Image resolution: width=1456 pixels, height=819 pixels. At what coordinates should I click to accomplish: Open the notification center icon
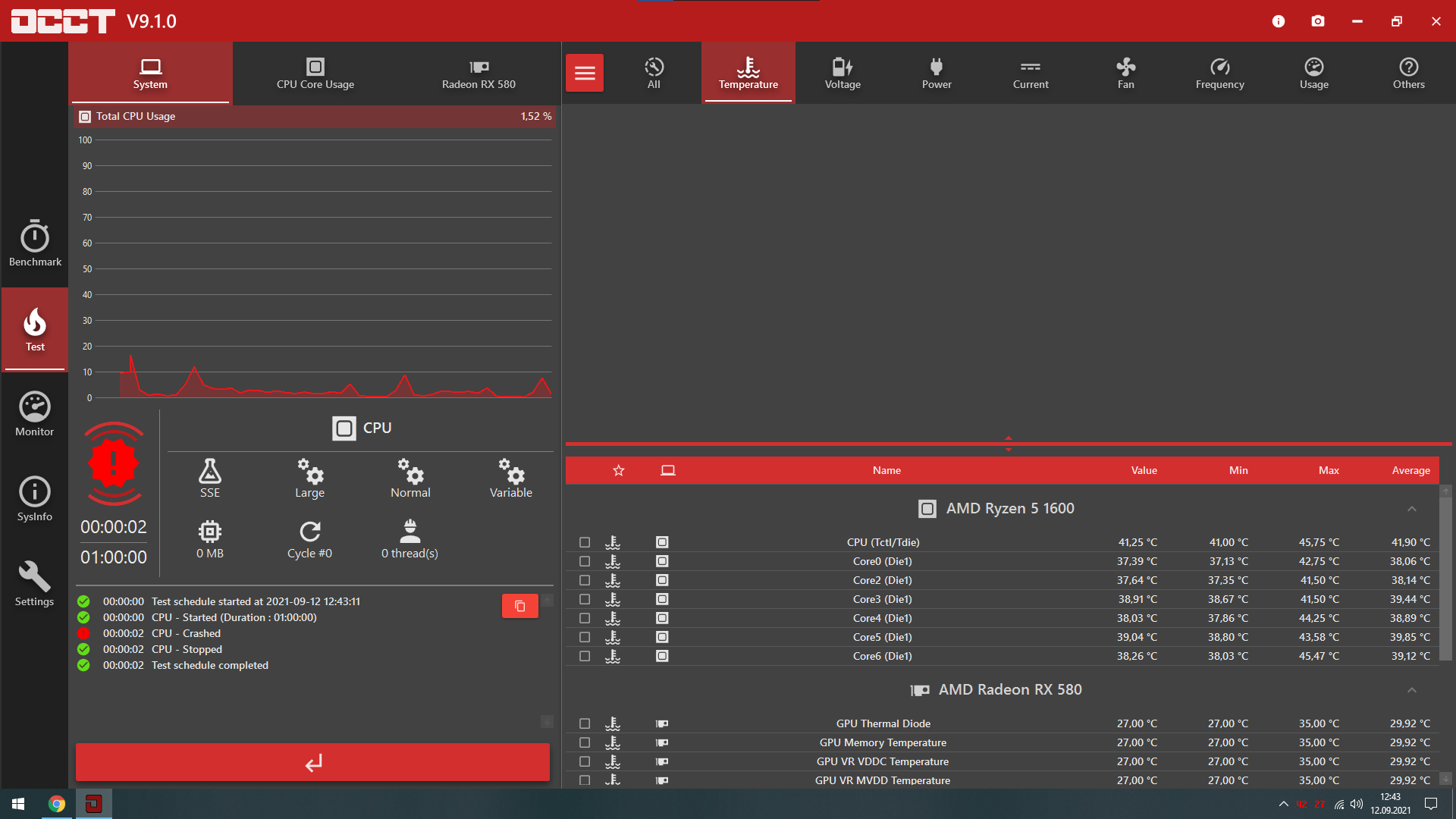pos(1431,804)
